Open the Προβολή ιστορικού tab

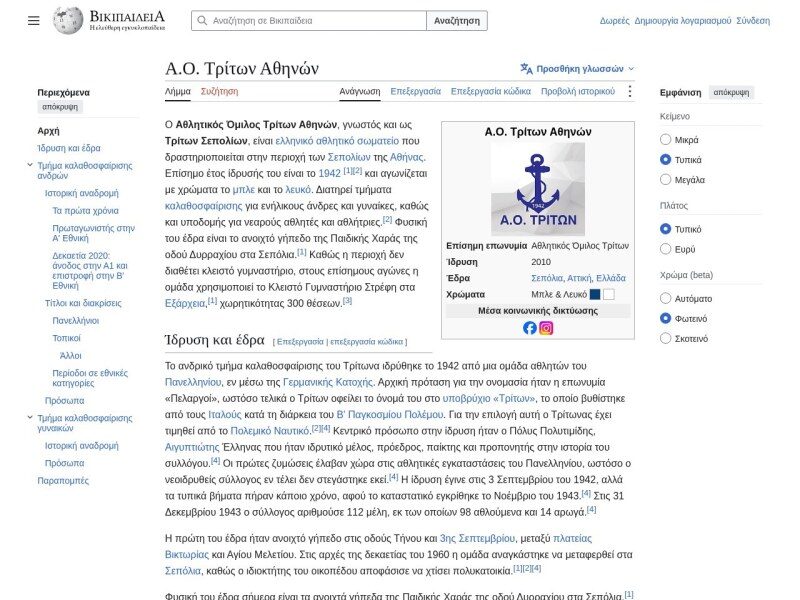point(578,91)
